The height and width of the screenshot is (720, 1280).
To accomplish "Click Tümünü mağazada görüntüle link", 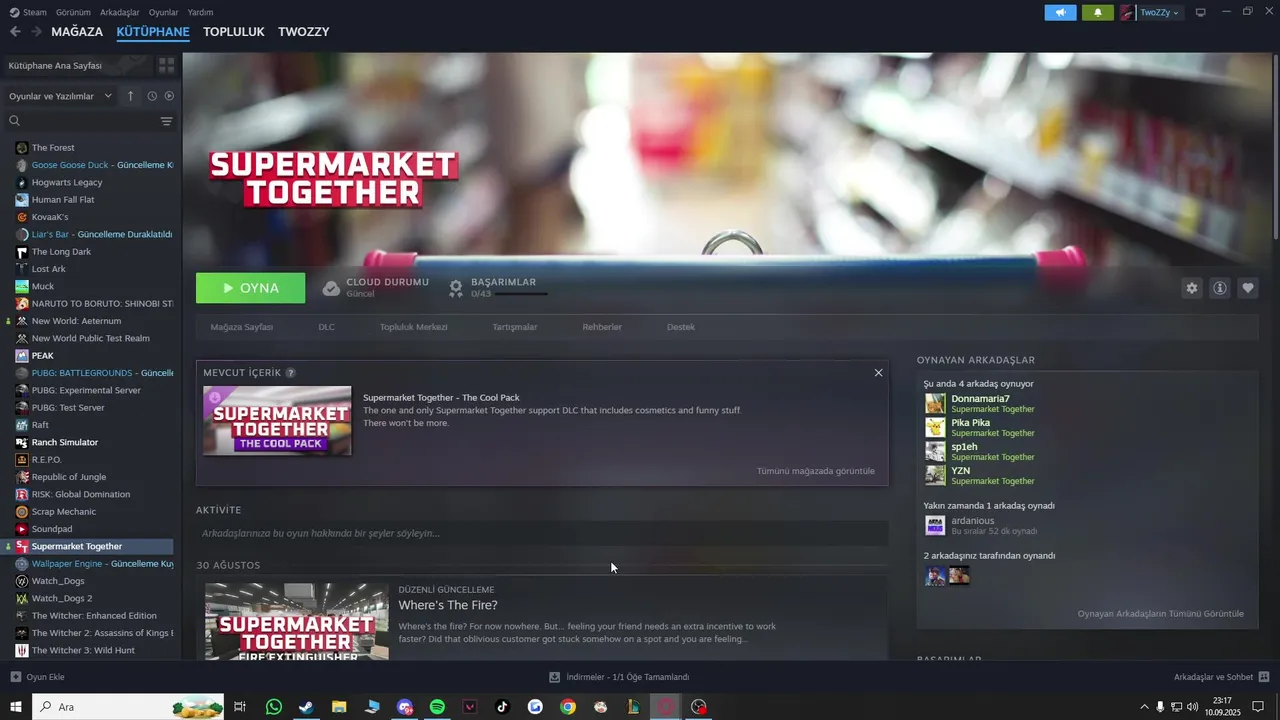I will tap(816, 471).
